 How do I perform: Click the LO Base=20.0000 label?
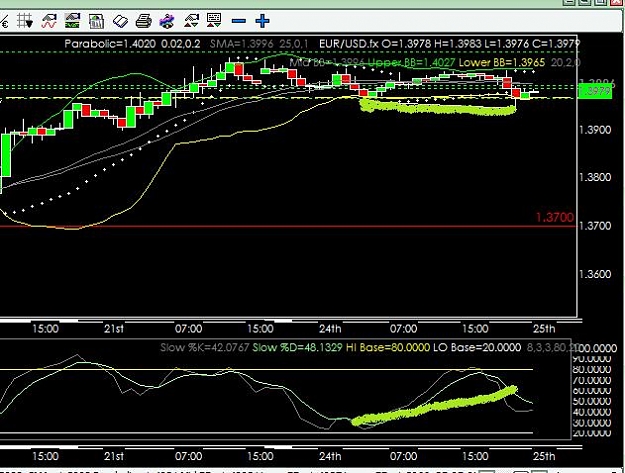point(477,347)
